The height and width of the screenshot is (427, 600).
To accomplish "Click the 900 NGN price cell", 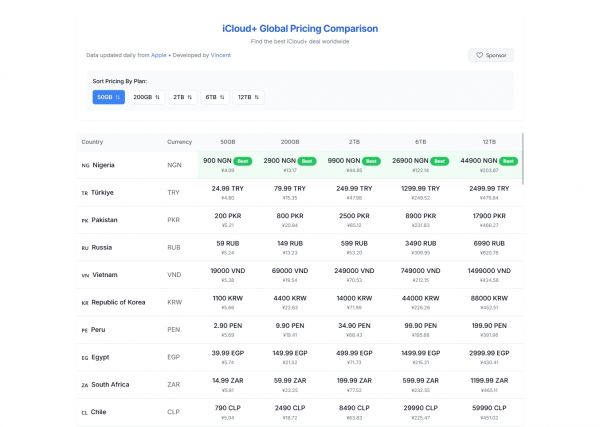I will [x=228, y=165].
